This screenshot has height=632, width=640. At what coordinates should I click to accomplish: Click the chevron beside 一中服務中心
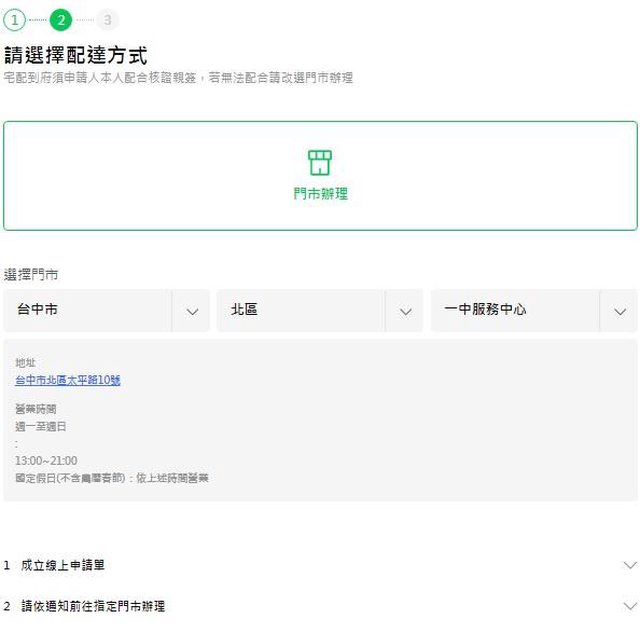[619, 312]
